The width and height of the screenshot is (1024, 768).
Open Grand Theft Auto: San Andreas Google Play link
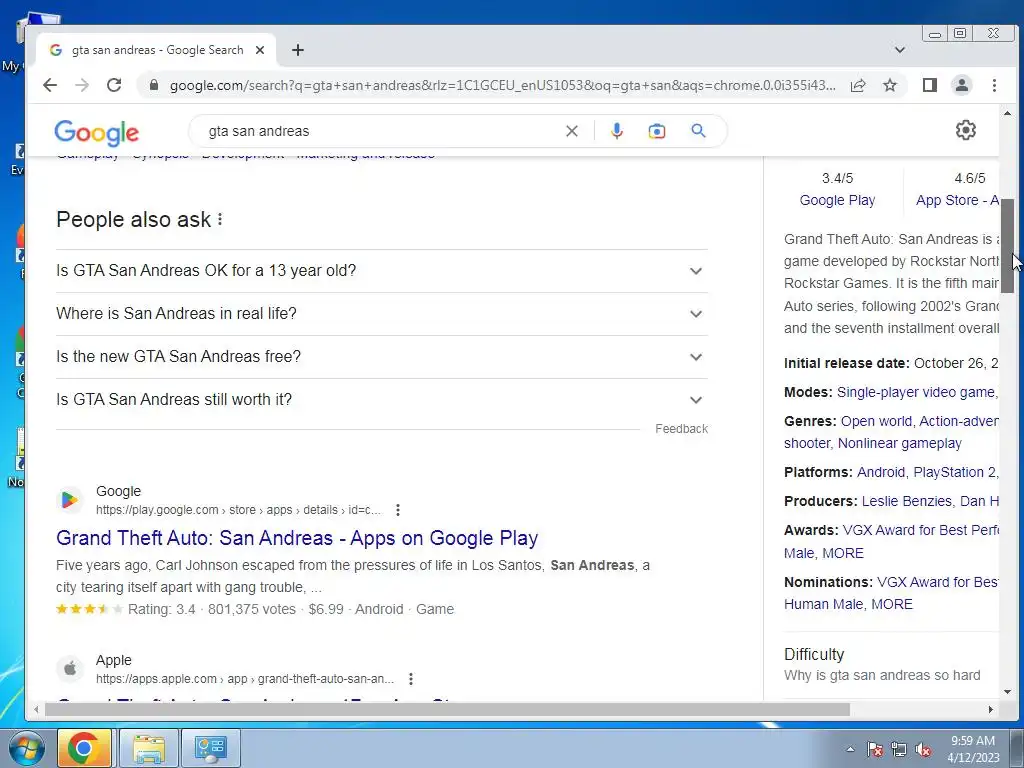[297, 538]
